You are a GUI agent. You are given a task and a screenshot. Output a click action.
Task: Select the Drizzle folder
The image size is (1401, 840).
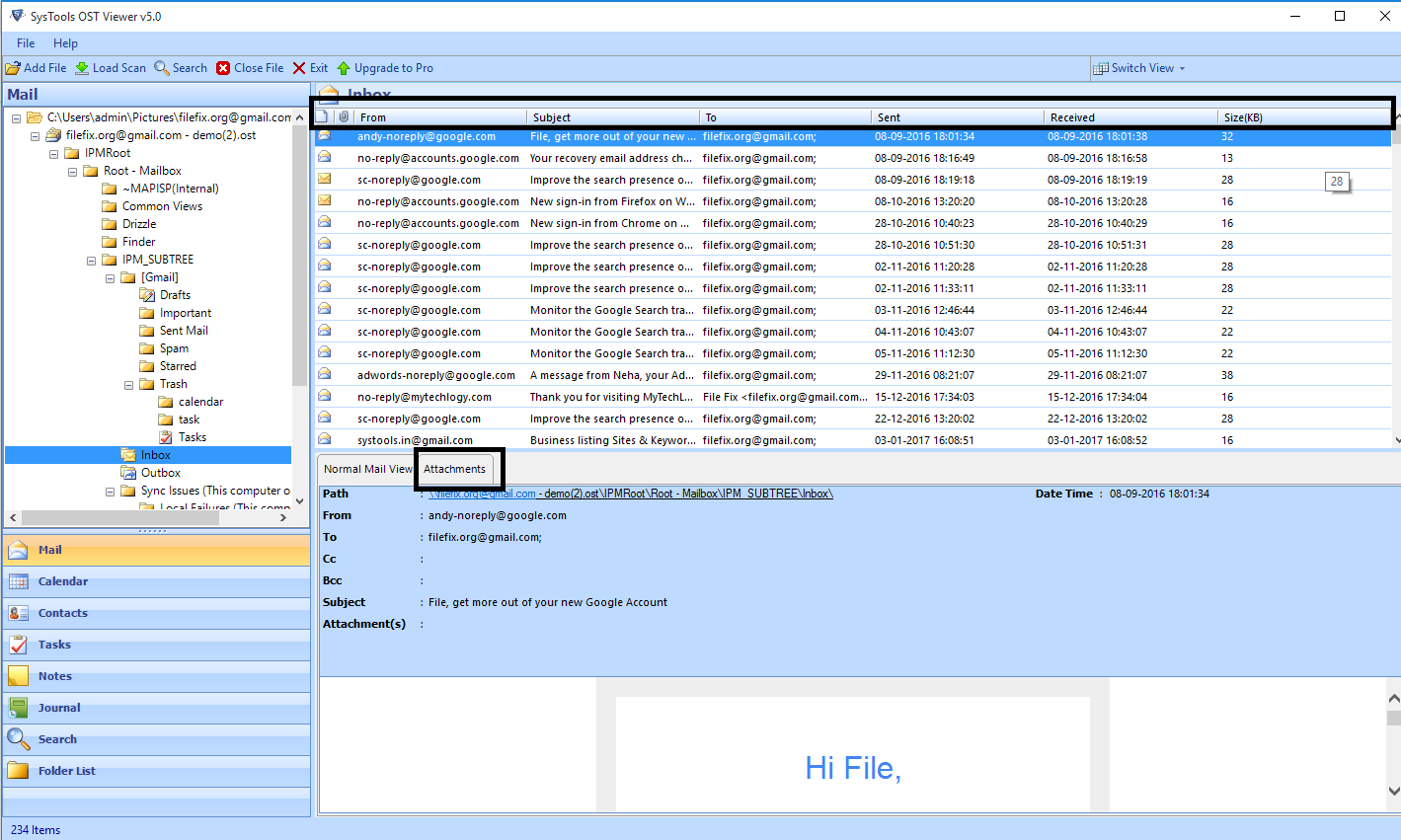tap(139, 224)
